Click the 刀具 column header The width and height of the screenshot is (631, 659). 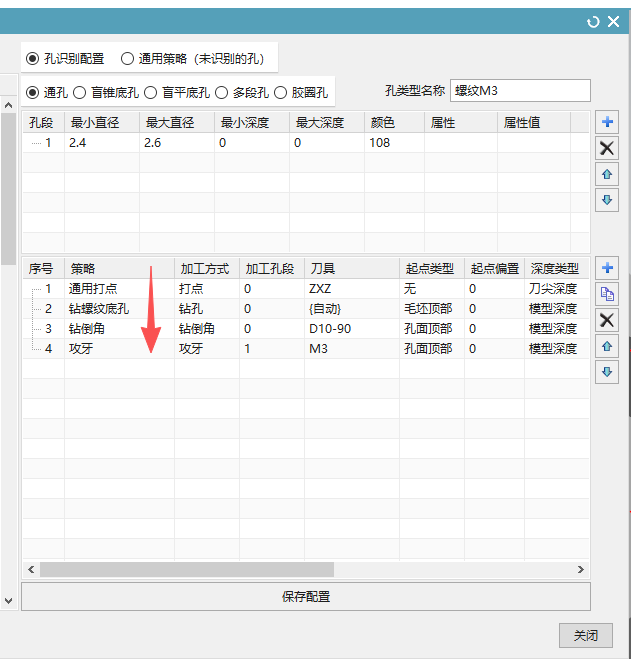click(352, 269)
